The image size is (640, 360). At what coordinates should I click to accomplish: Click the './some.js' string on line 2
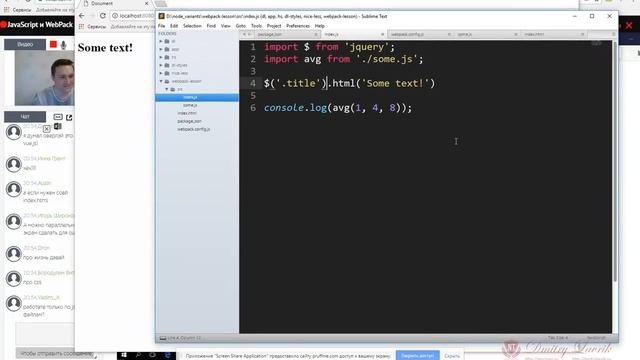click(x=387, y=59)
